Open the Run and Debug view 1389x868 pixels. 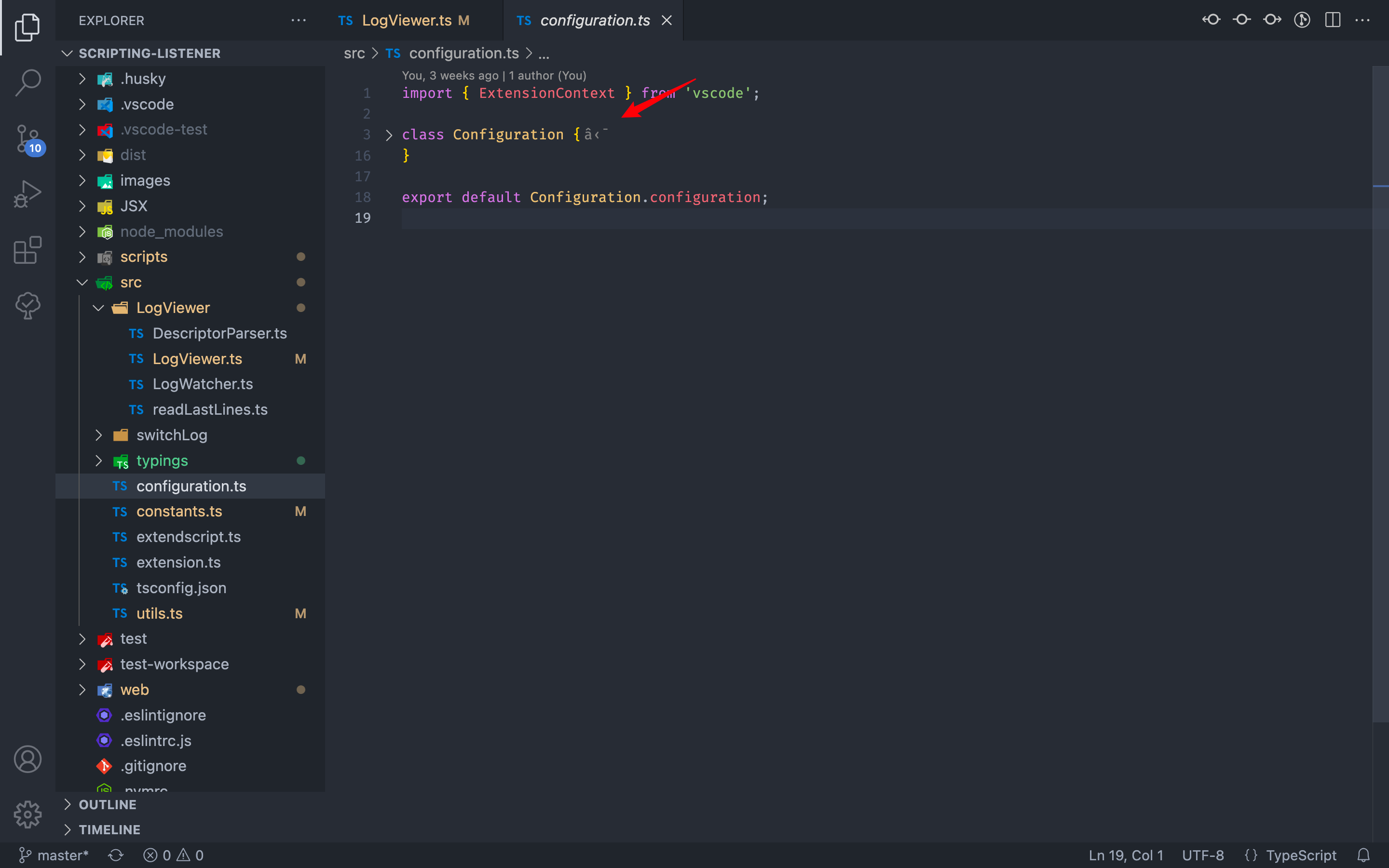coord(27,193)
